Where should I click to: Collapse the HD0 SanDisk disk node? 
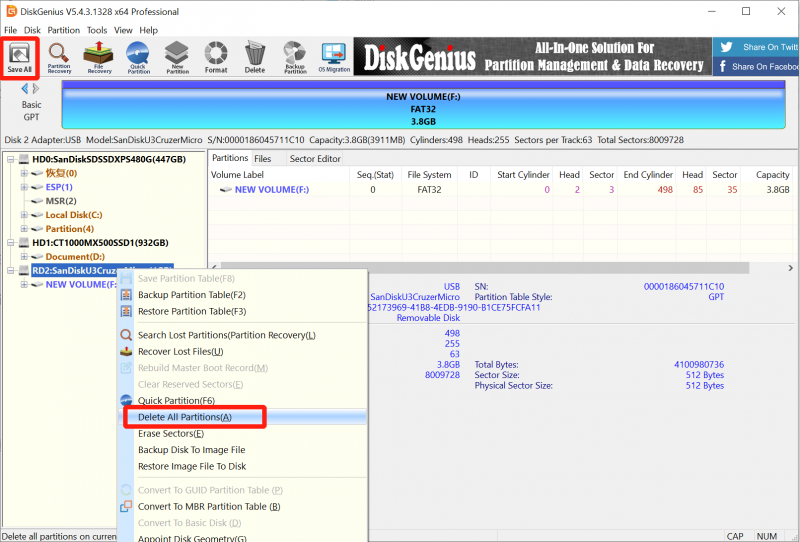click(x=10, y=159)
